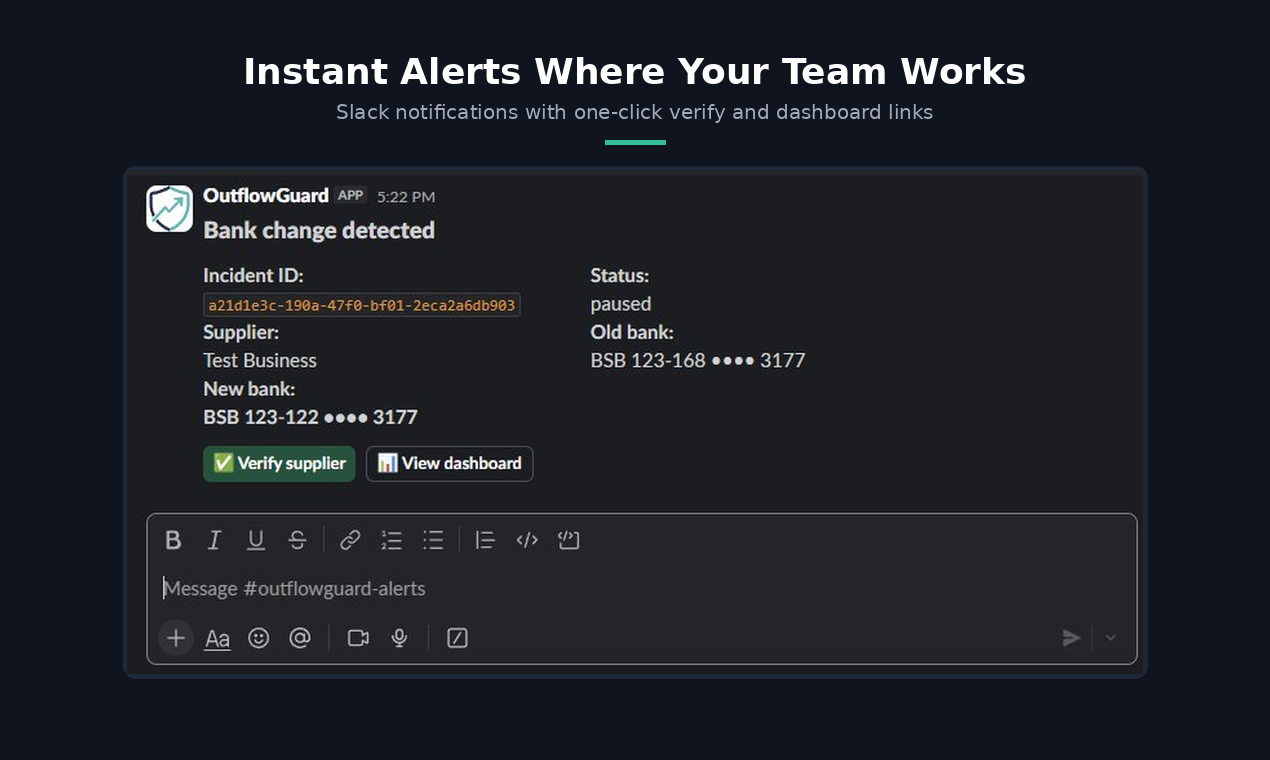
Task: Insert a code block
Action: [569, 540]
